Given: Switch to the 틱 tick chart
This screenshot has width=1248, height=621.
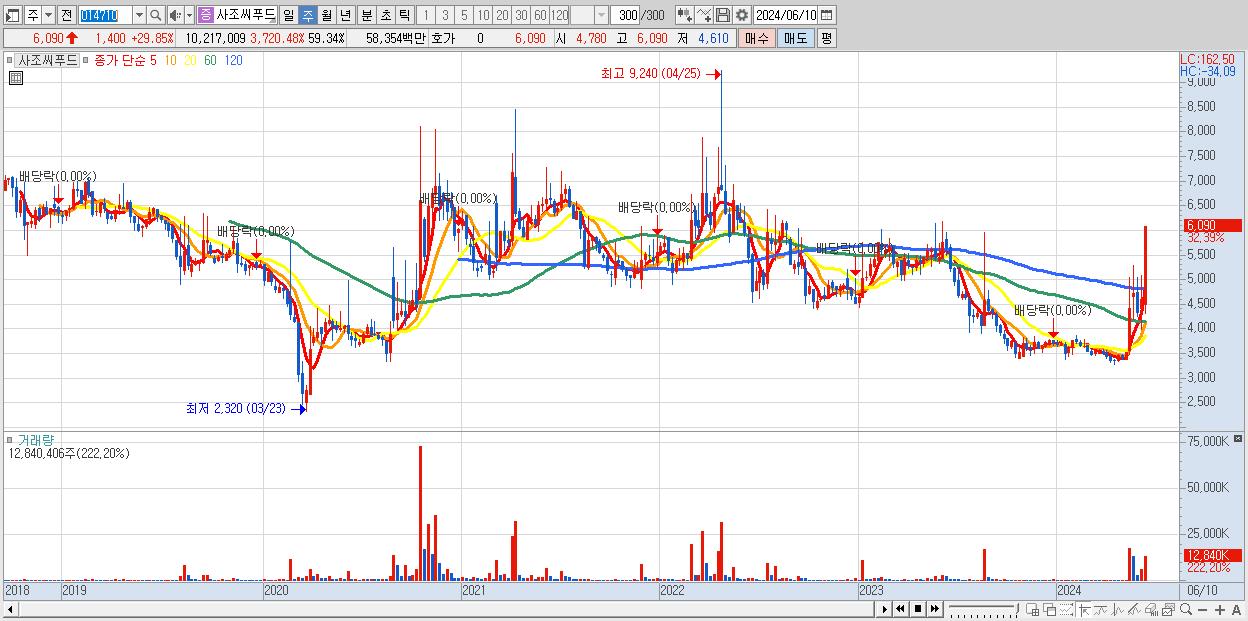Looking at the screenshot, I should tap(404, 15).
